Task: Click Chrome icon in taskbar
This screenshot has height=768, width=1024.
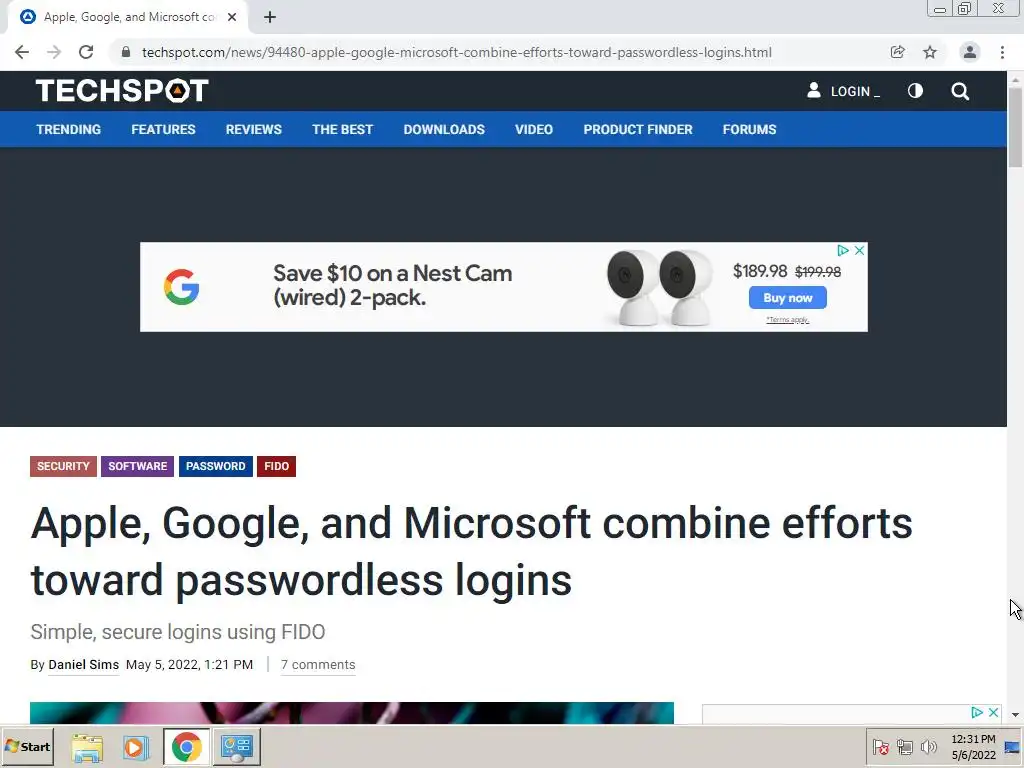Action: (186, 747)
